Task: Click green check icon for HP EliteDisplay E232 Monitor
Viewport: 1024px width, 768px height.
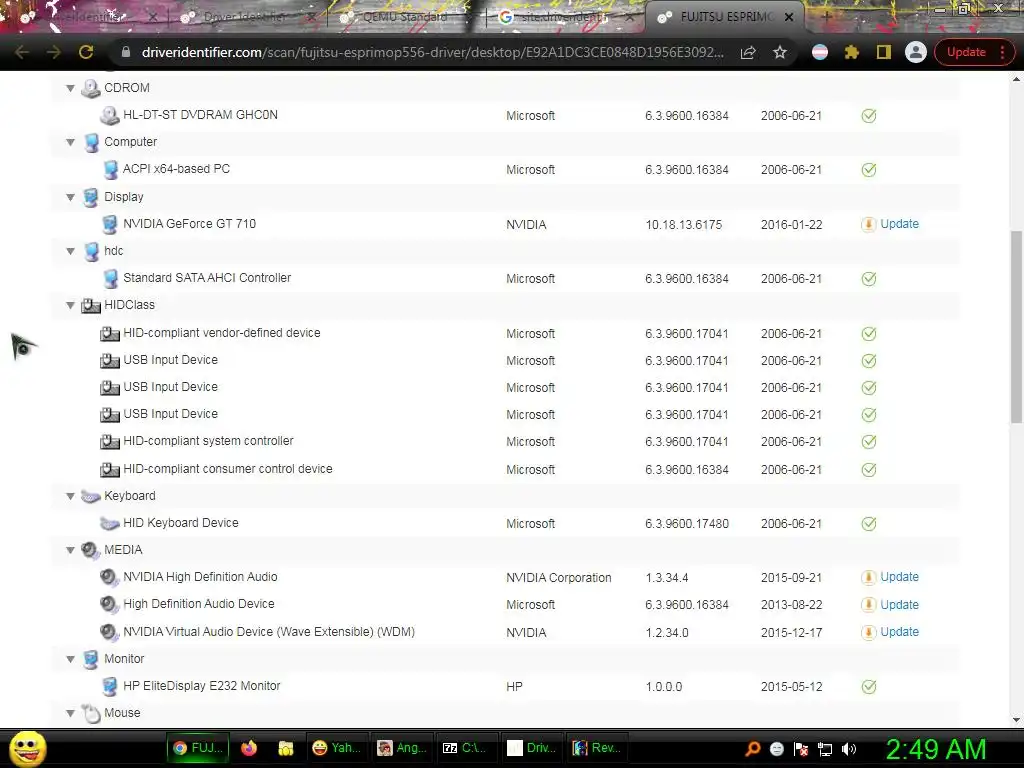Action: (x=869, y=687)
